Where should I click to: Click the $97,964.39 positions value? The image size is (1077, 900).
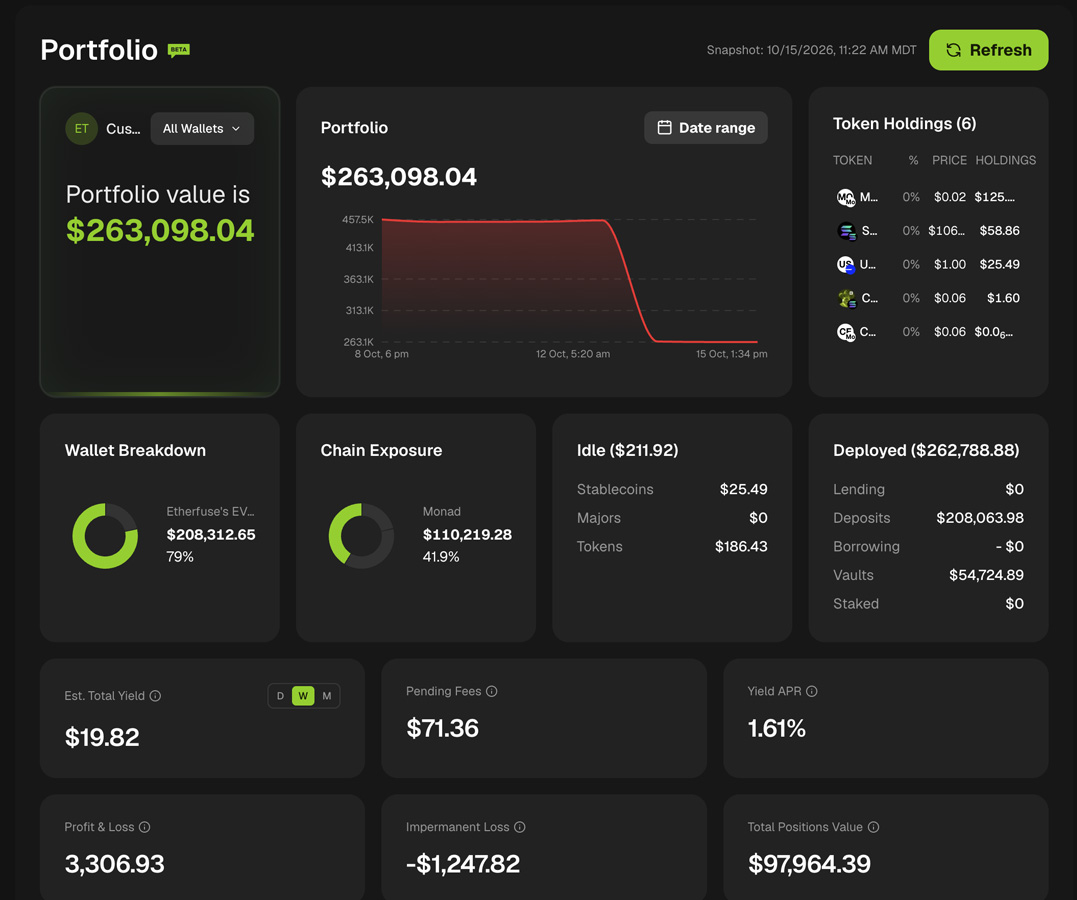[809, 864]
